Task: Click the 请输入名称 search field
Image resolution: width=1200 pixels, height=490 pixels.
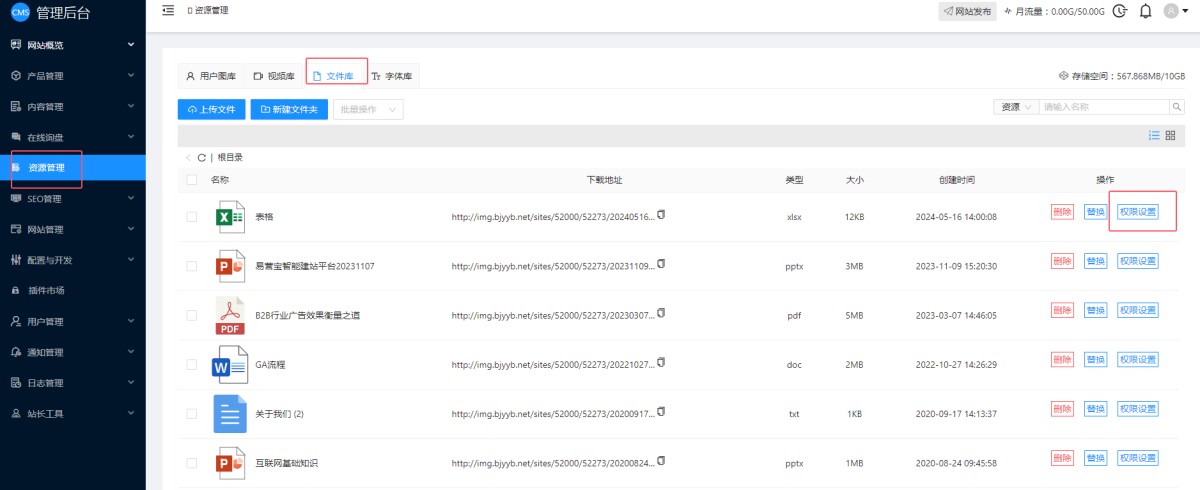Action: [1103, 107]
